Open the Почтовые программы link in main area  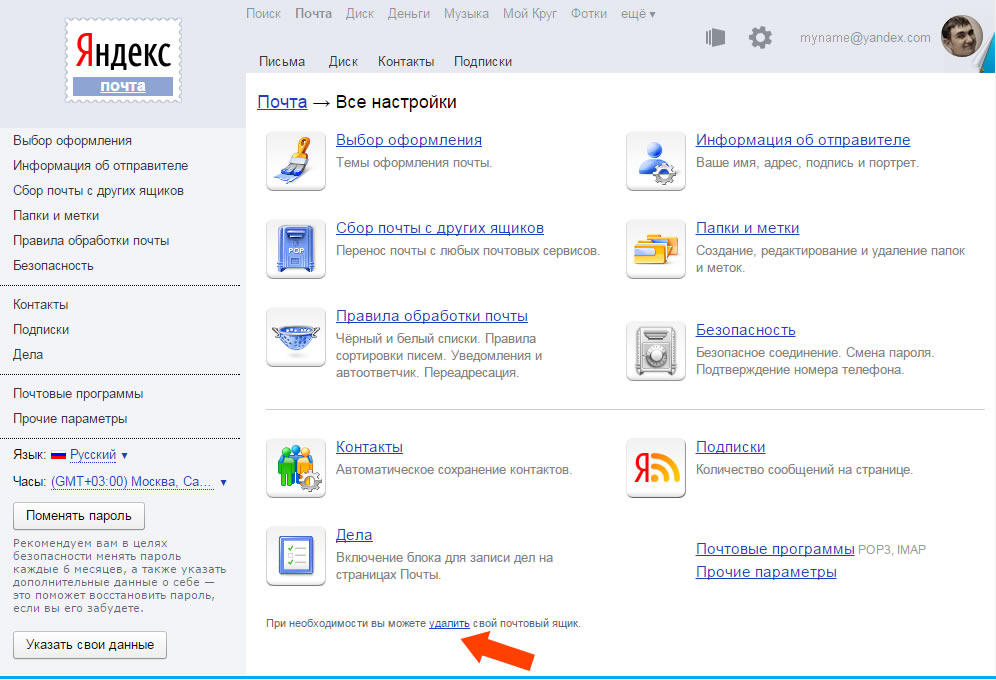pyautogui.click(x=775, y=549)
